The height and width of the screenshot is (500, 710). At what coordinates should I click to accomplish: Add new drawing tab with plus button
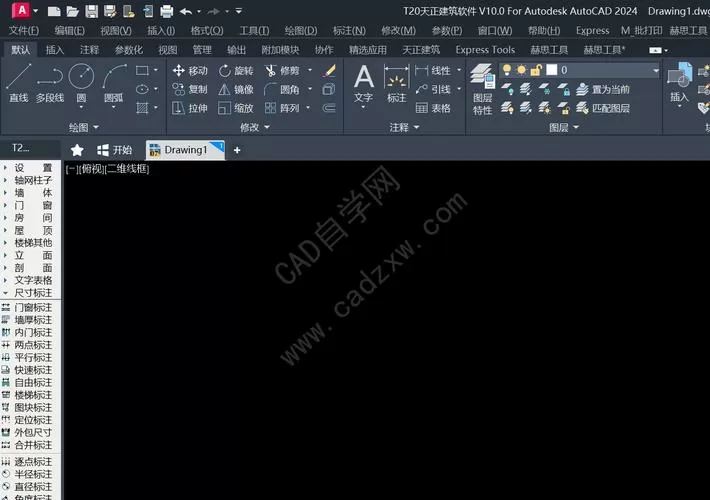tap(237, 150)
